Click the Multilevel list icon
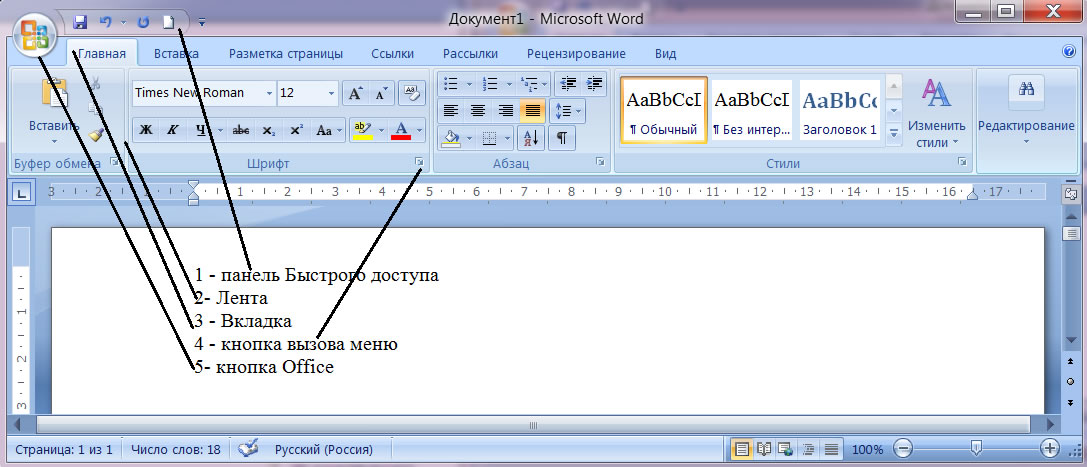 [529, 84]
